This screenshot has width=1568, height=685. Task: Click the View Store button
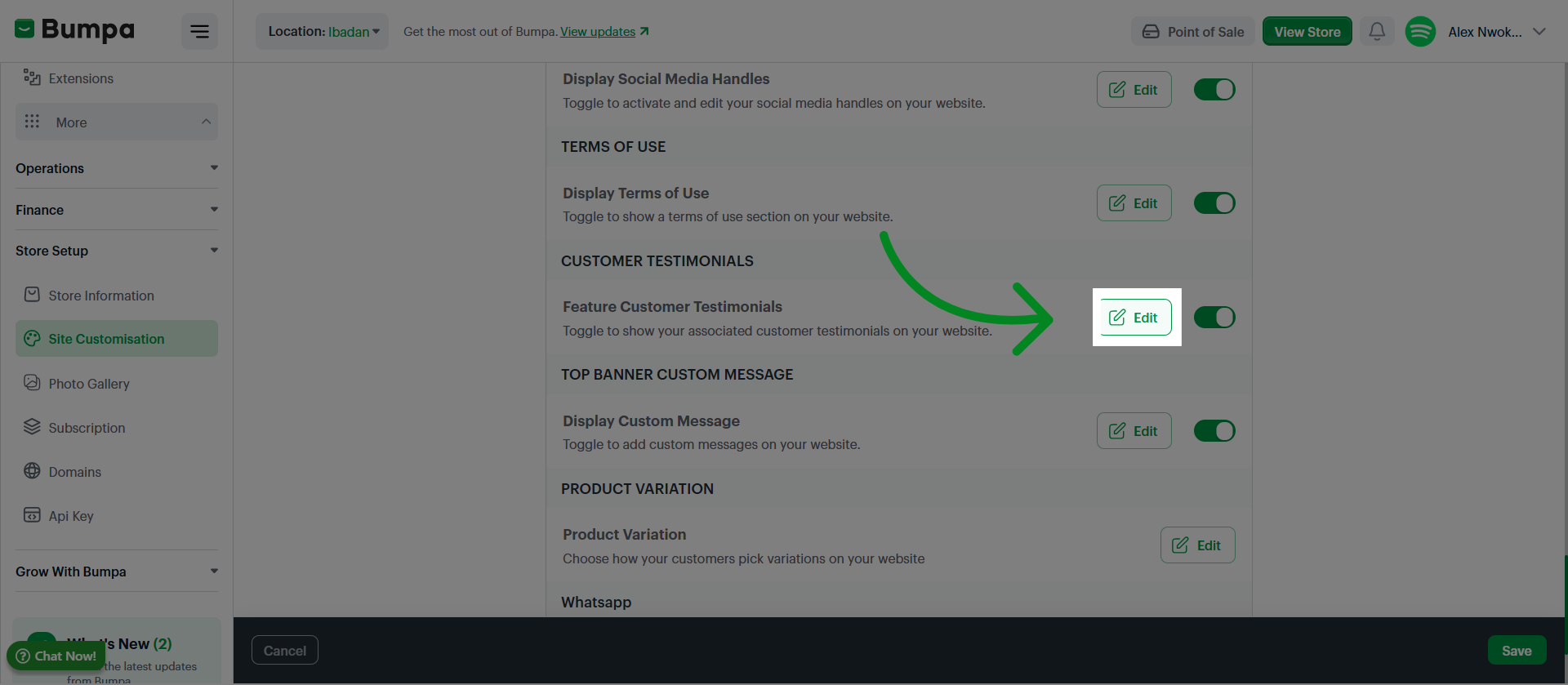tap(1307, 32)
